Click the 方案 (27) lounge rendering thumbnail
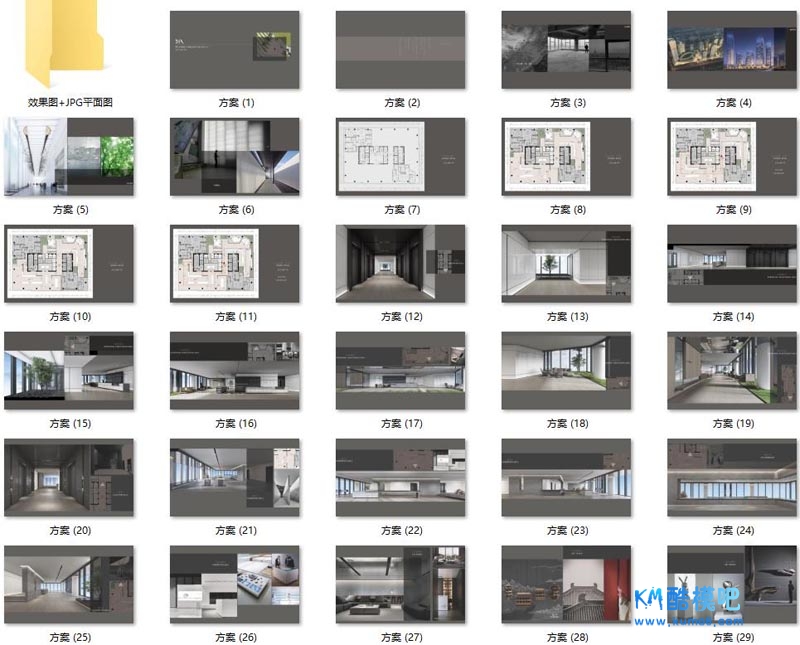This screenshot has height=645, width=800. point(400,585)
